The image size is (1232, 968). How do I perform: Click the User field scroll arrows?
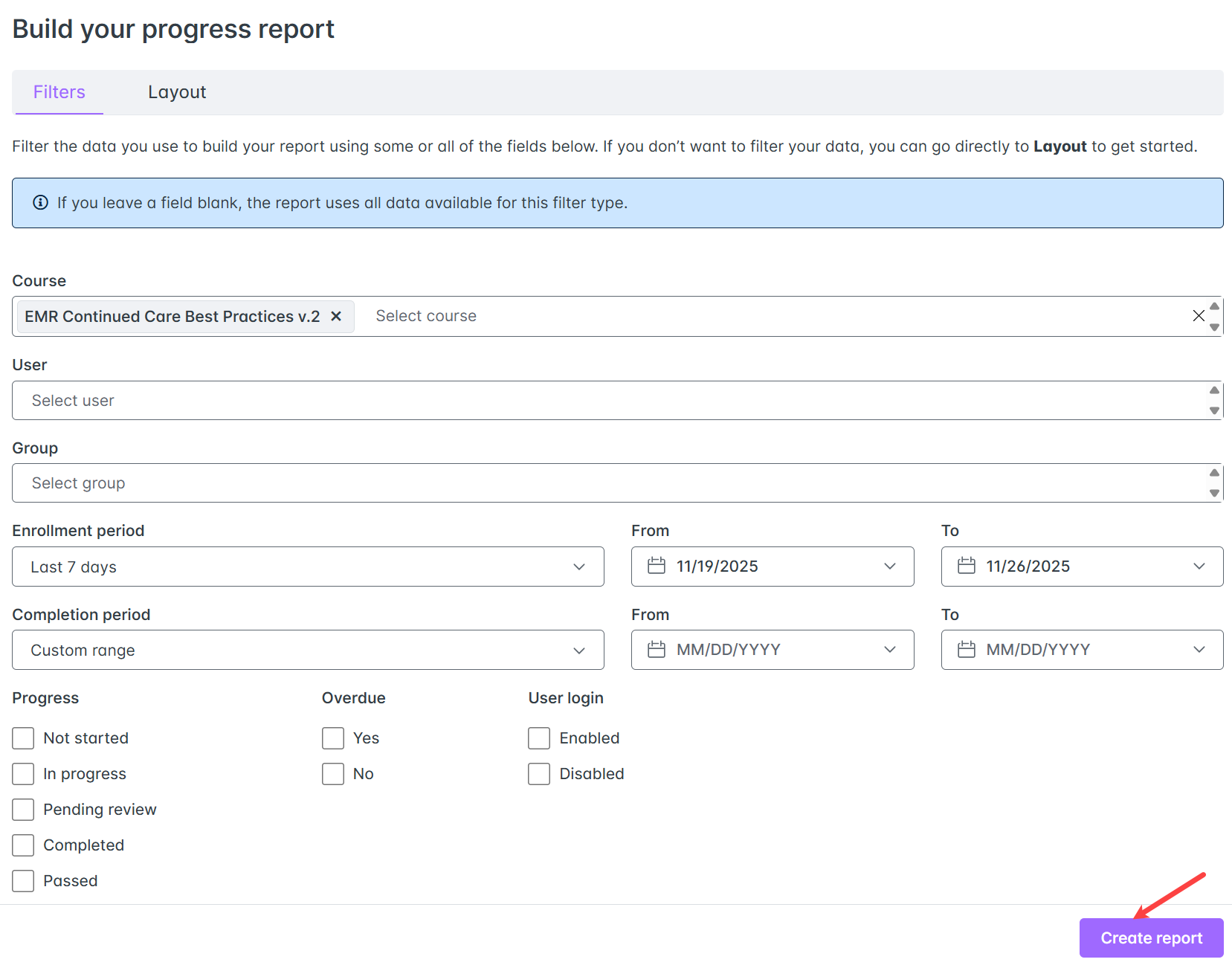1213,401
